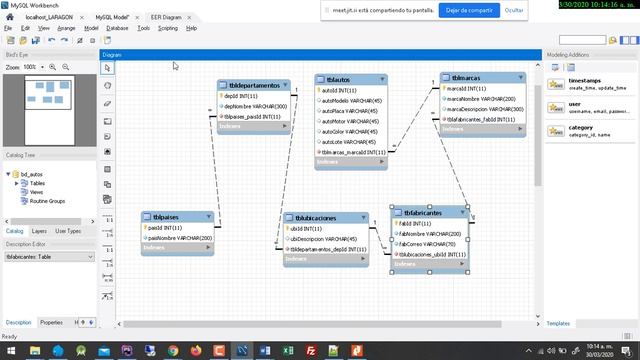Open the Scripting menu
Viewport: 640px width, 360px height.
pos(168,28)
